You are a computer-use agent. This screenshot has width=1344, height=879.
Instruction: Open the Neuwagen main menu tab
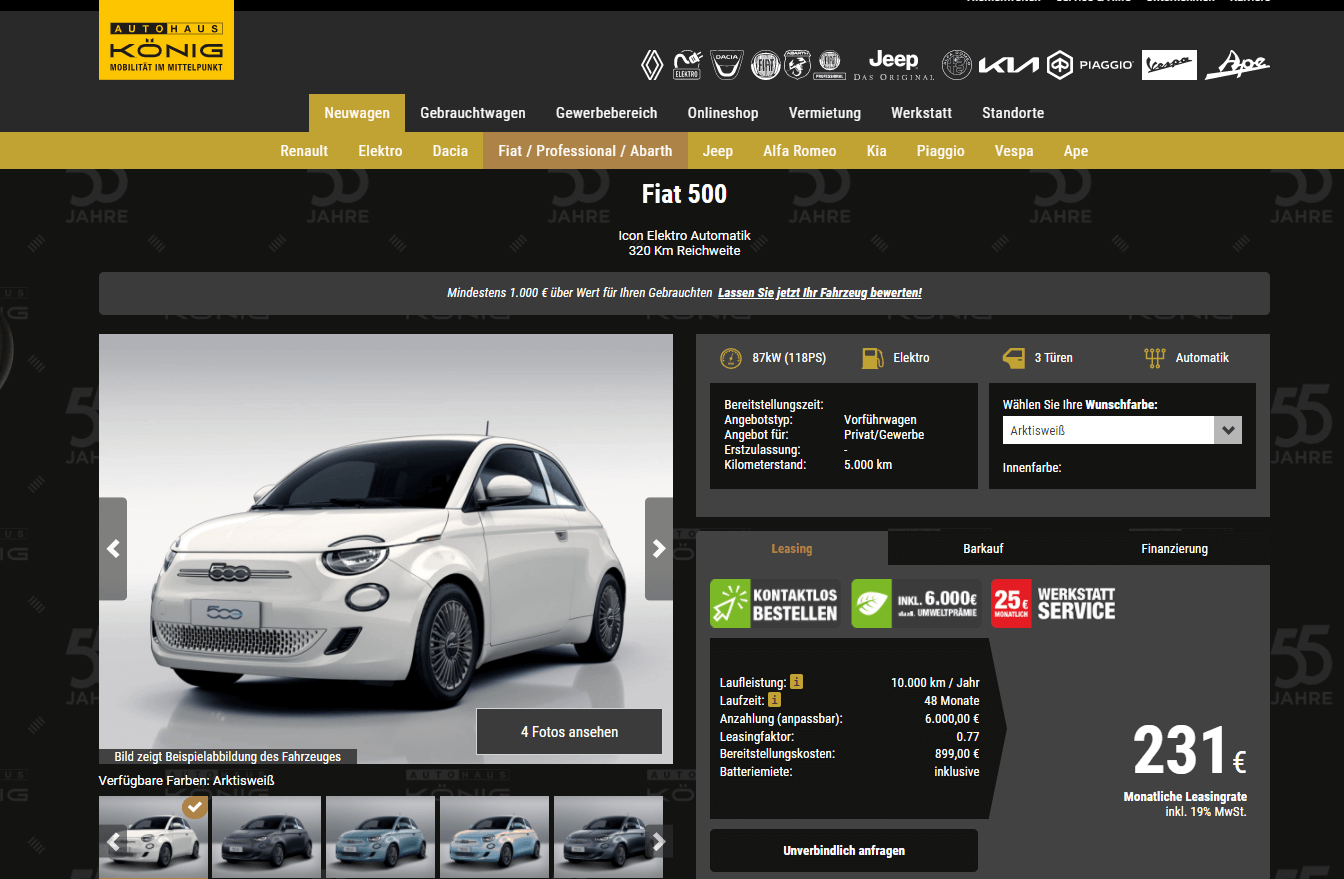(x=357, y=113)
